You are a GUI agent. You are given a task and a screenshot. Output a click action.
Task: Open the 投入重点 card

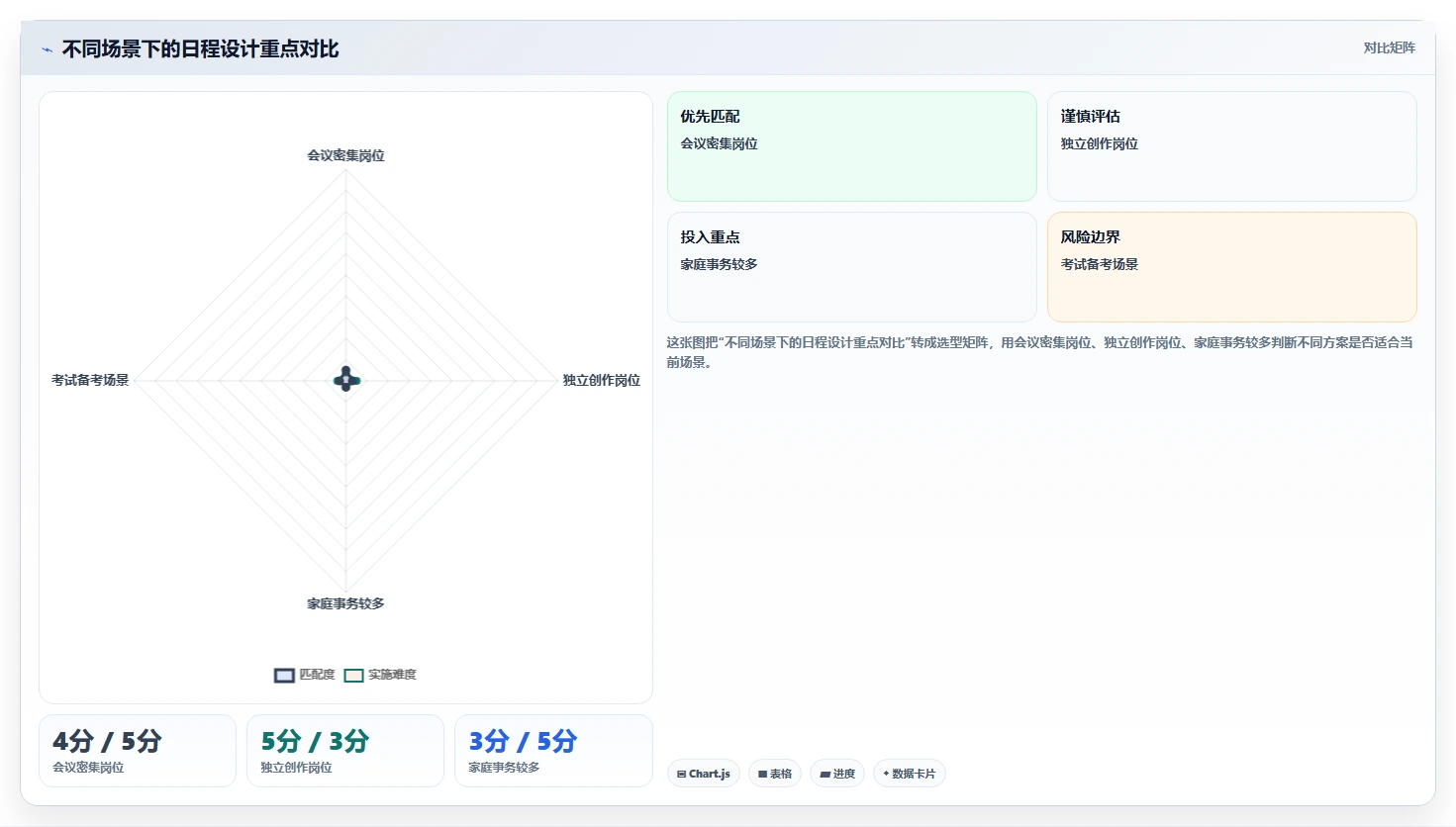[x=852, y=267]
